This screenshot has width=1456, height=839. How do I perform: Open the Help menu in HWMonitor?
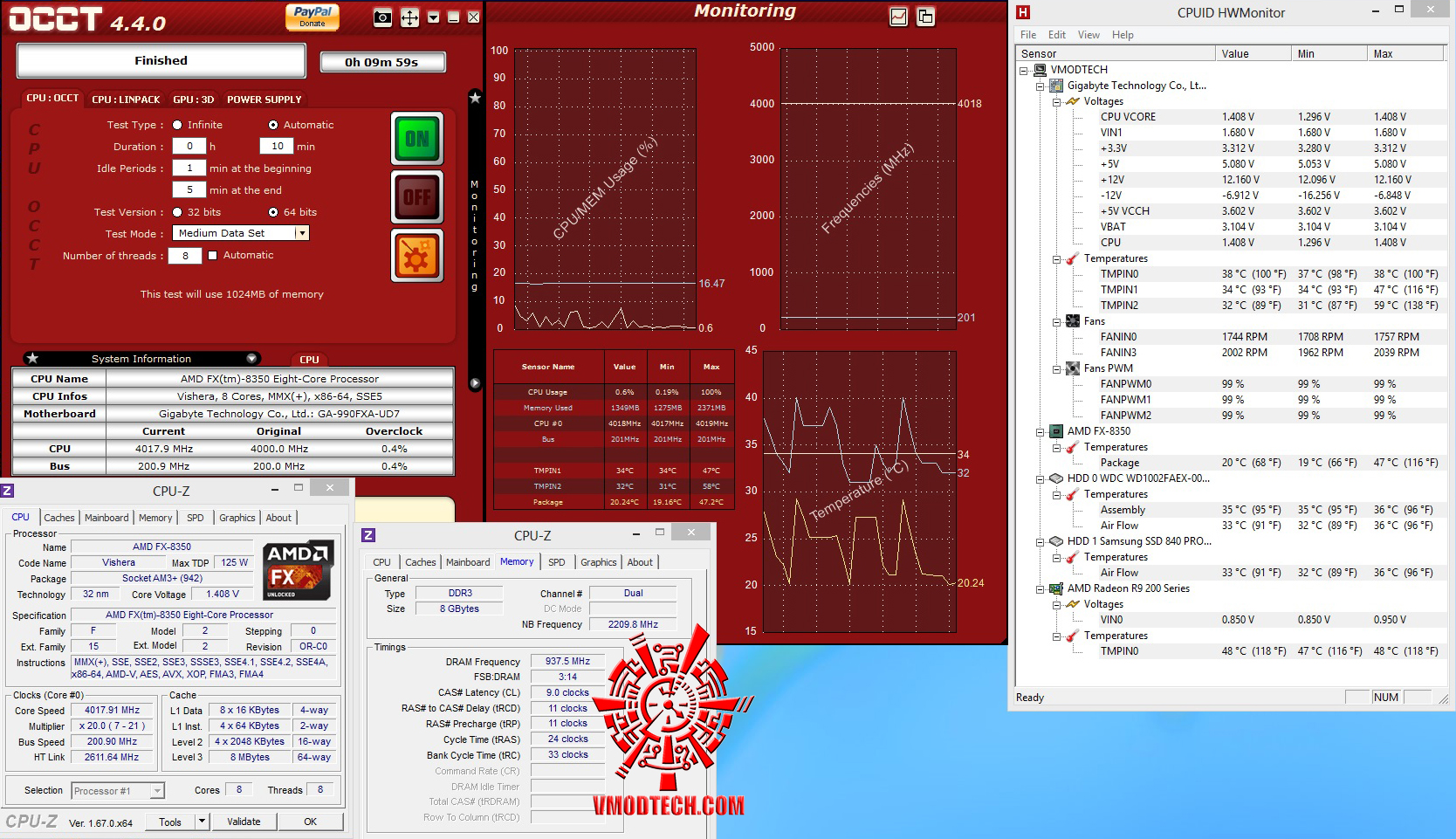click(x=1123, y=35)
